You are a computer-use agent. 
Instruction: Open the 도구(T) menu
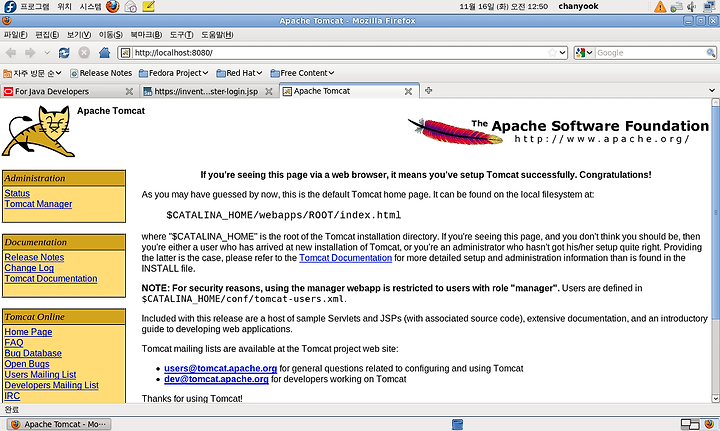pos(181,35)
